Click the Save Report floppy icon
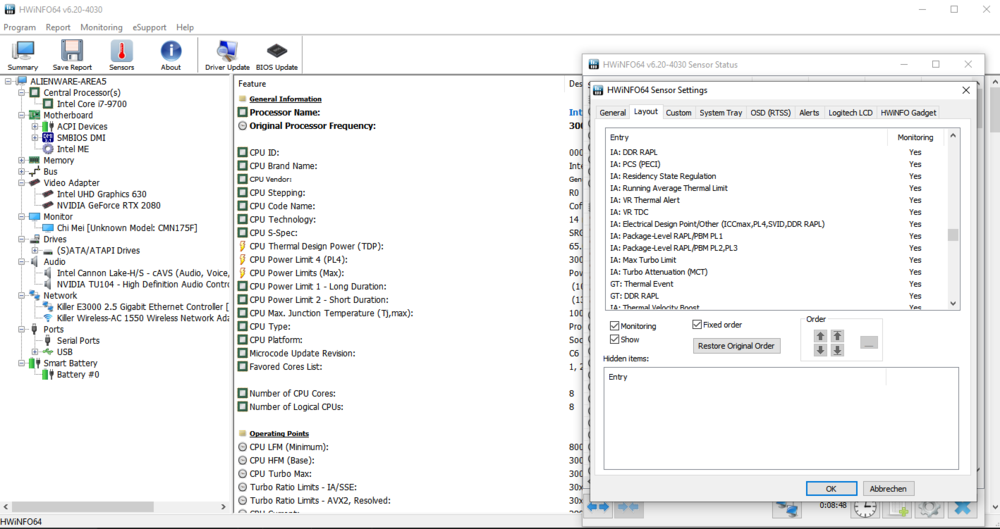Viewport: 1000px width, 529px height. coord(72,54)
